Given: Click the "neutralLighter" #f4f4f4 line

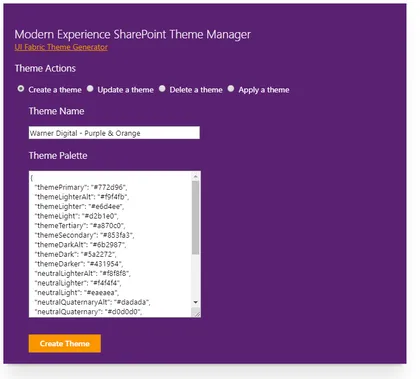Looking at the screenshot, I should pyautogui.click(x=78, y=283).
